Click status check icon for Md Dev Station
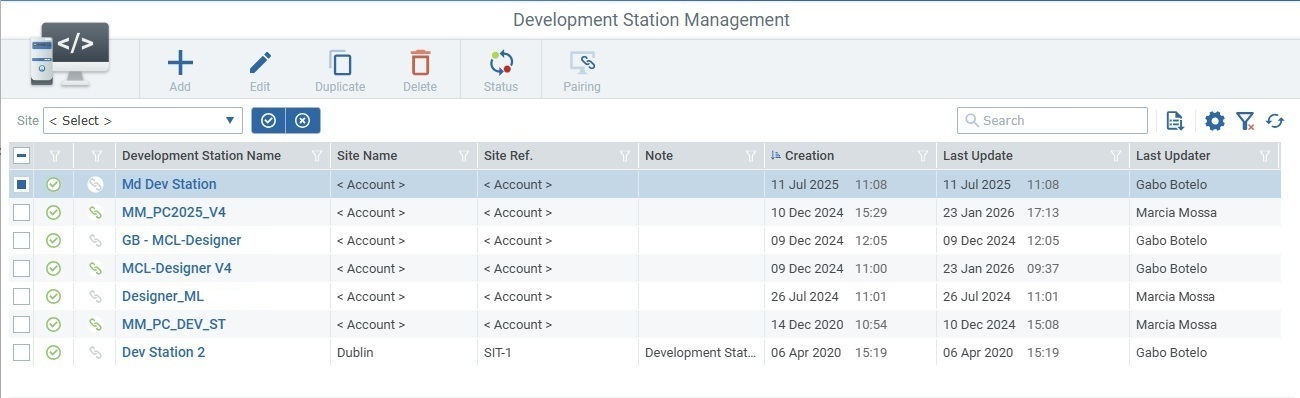The height and width of the screenshot is (398, 1300). tap(54, 184)
